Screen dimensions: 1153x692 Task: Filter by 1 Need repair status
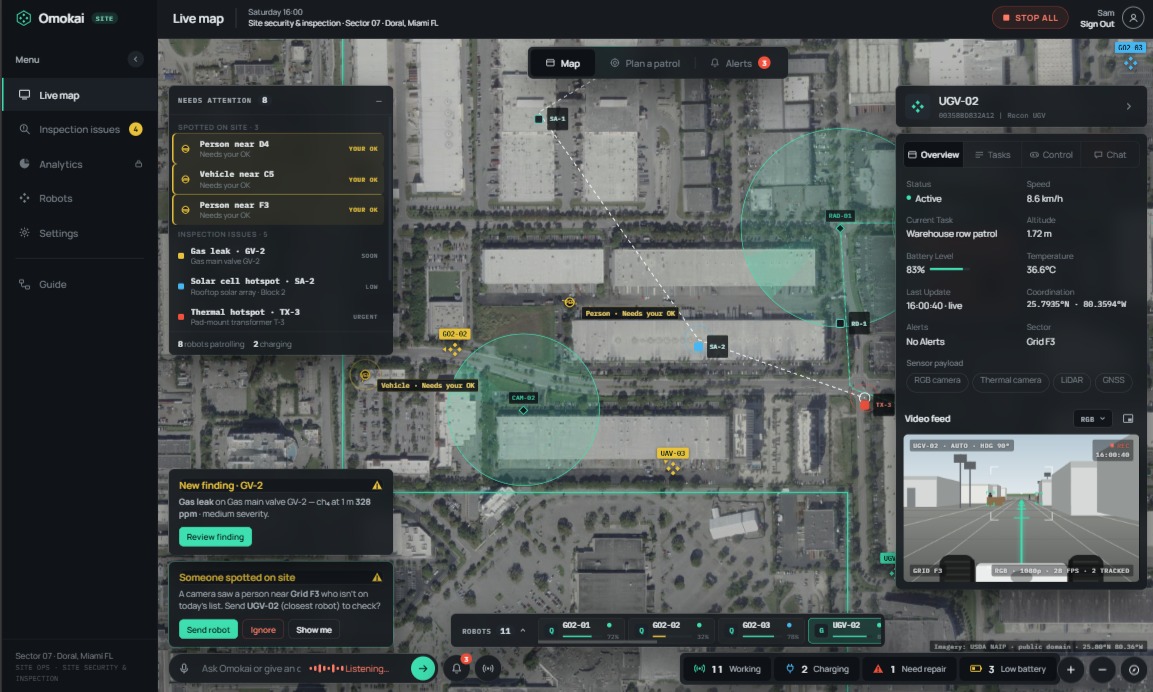click(x=909, y=669)
